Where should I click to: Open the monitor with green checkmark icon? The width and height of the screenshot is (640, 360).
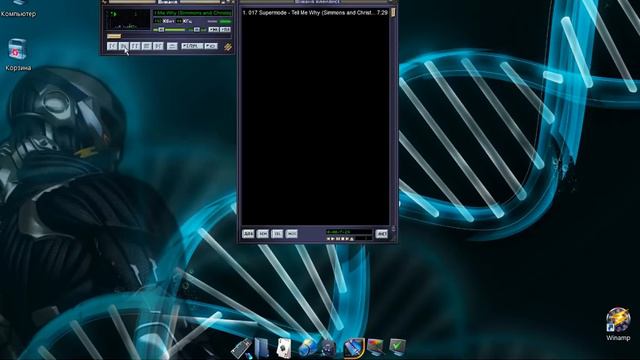point(397,348)
